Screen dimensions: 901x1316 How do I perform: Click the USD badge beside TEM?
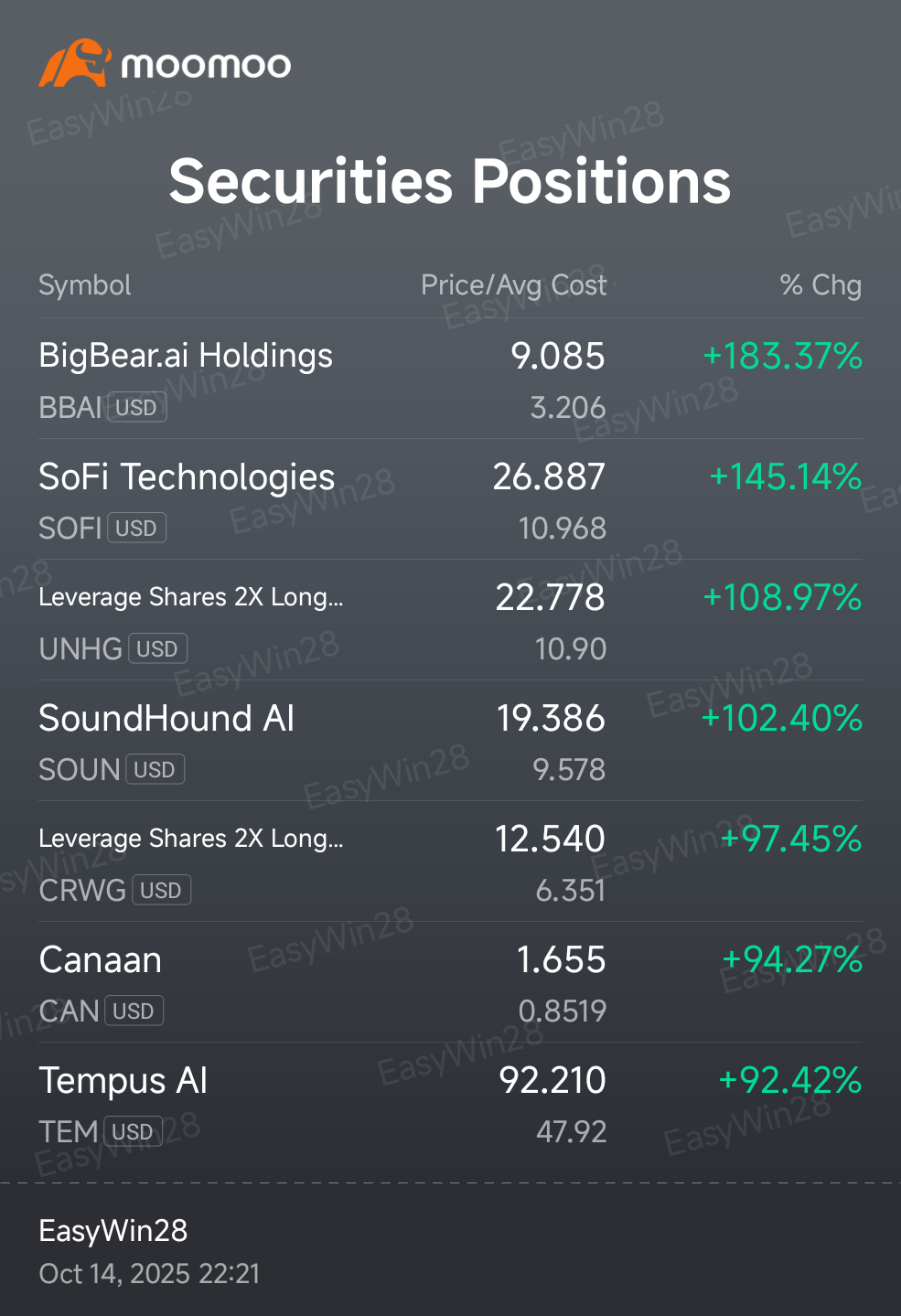[x=134, y=1131]
